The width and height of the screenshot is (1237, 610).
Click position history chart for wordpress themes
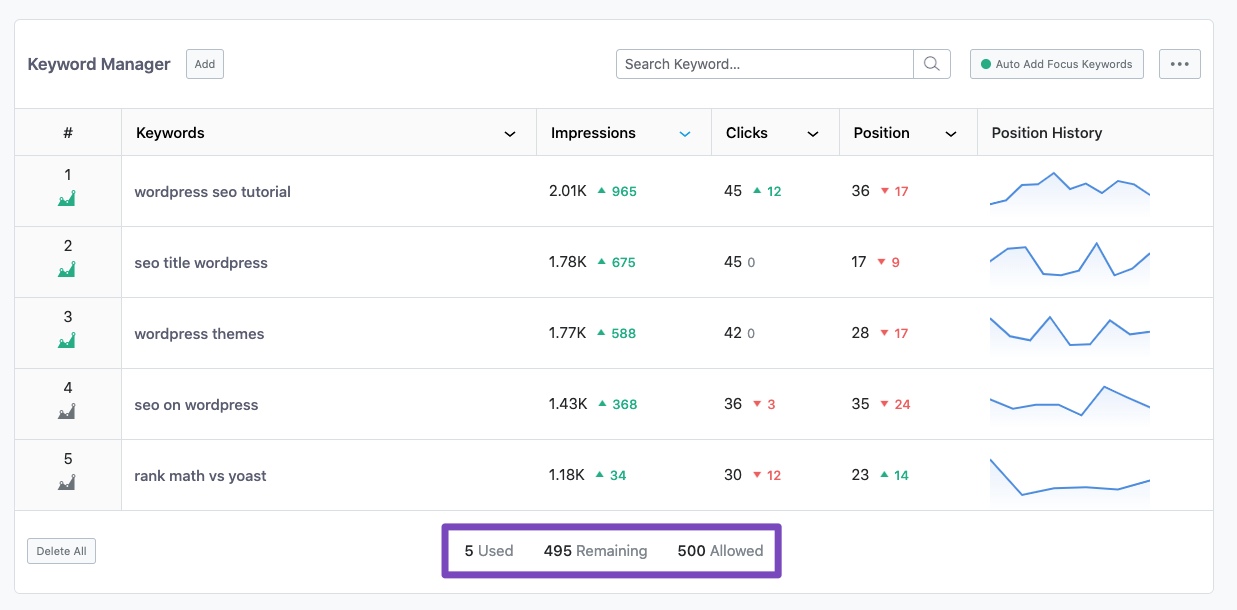(x=1070, y=334)
